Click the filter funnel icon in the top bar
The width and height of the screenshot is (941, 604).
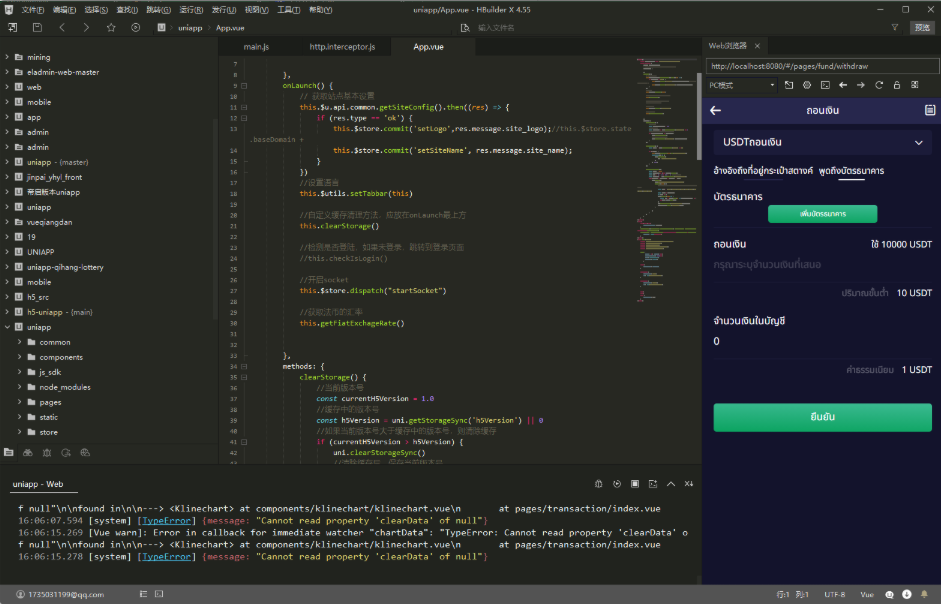(895, 28)
